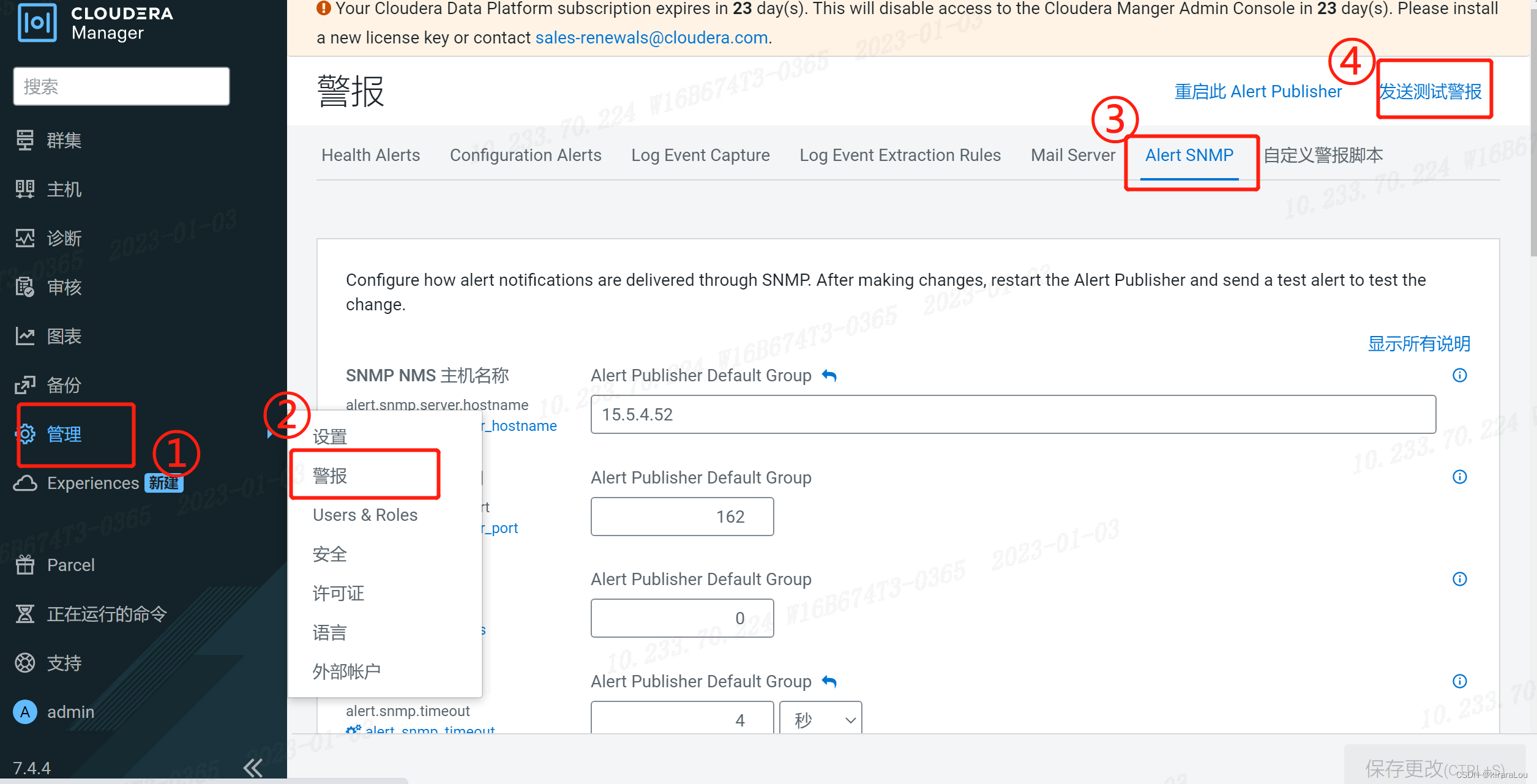
Task: Show info for port 162 setting
Action: 1460,477
